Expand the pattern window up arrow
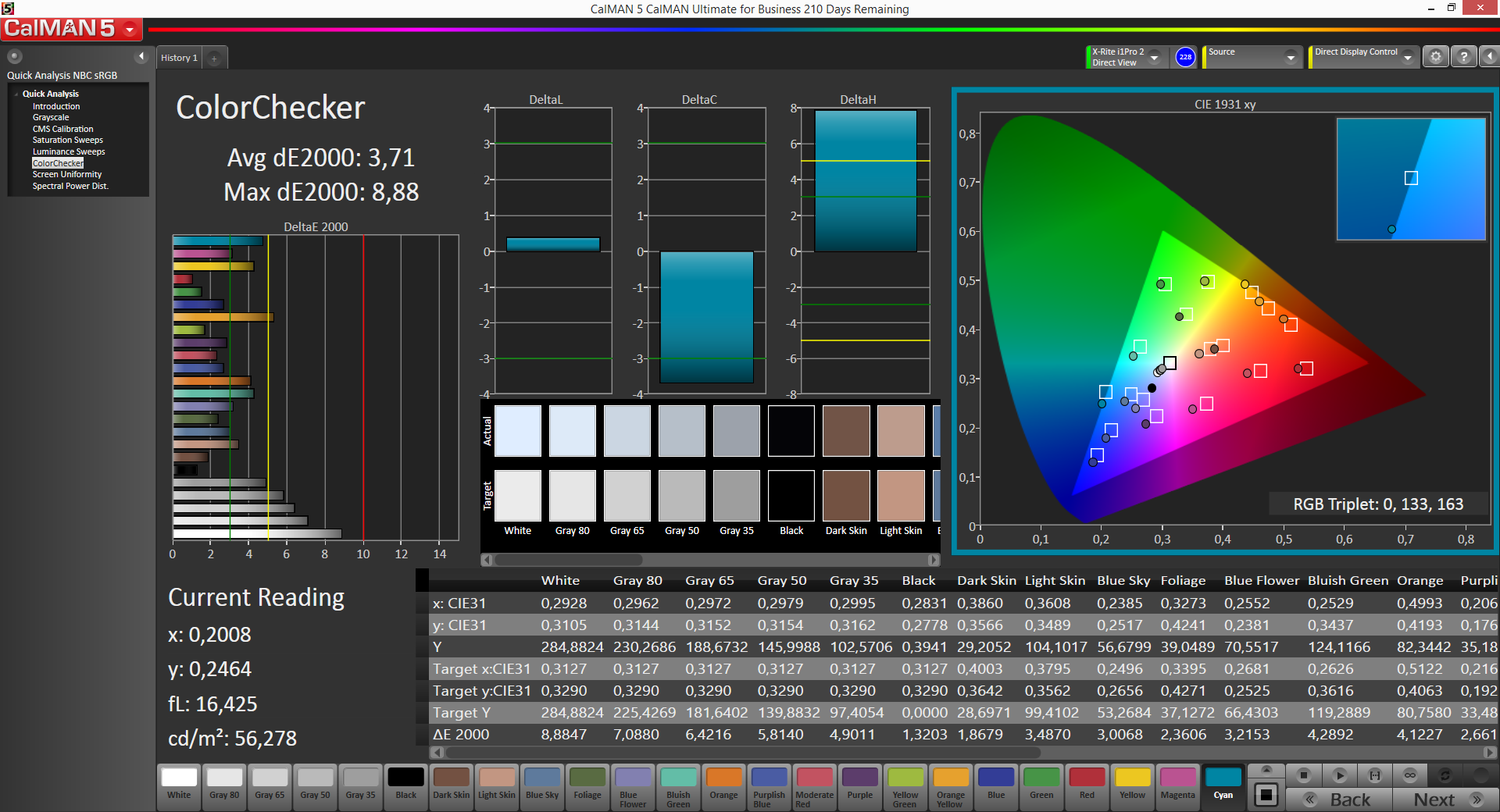1500x812 pixels. 1266,770
